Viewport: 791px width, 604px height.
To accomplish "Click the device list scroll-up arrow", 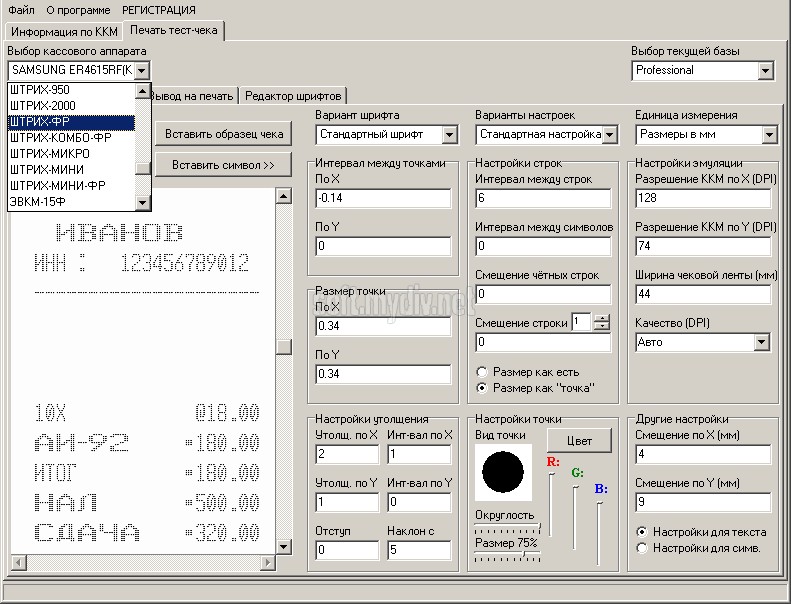I will [143, 91].
